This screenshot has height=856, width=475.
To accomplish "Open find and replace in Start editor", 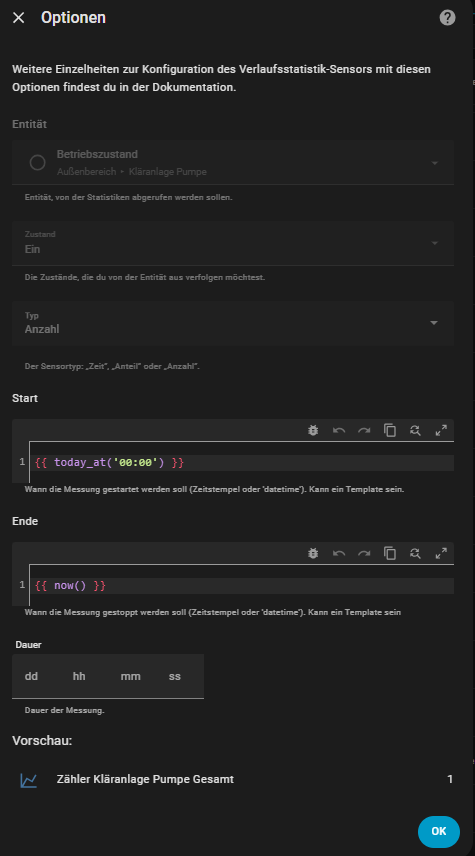I will (x=415, y=430).
